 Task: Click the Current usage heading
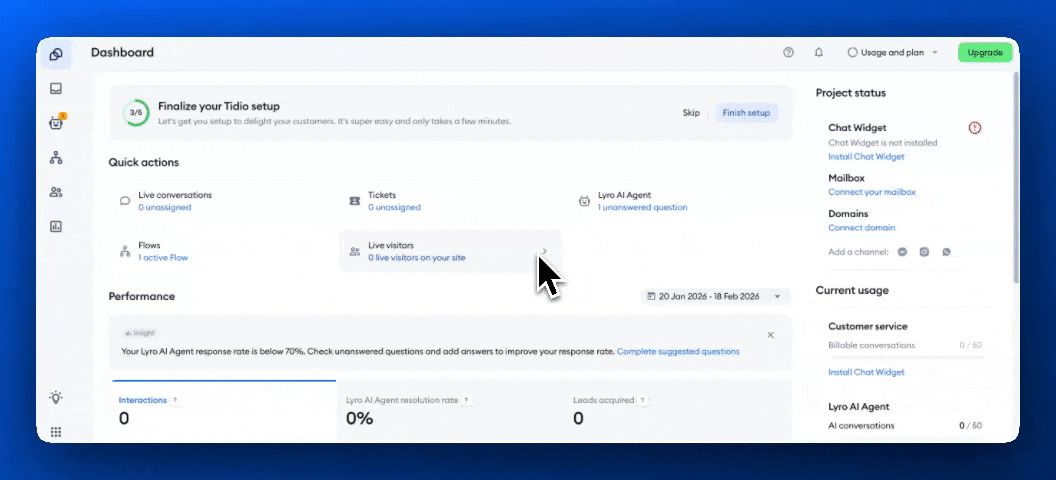point(852,290)
